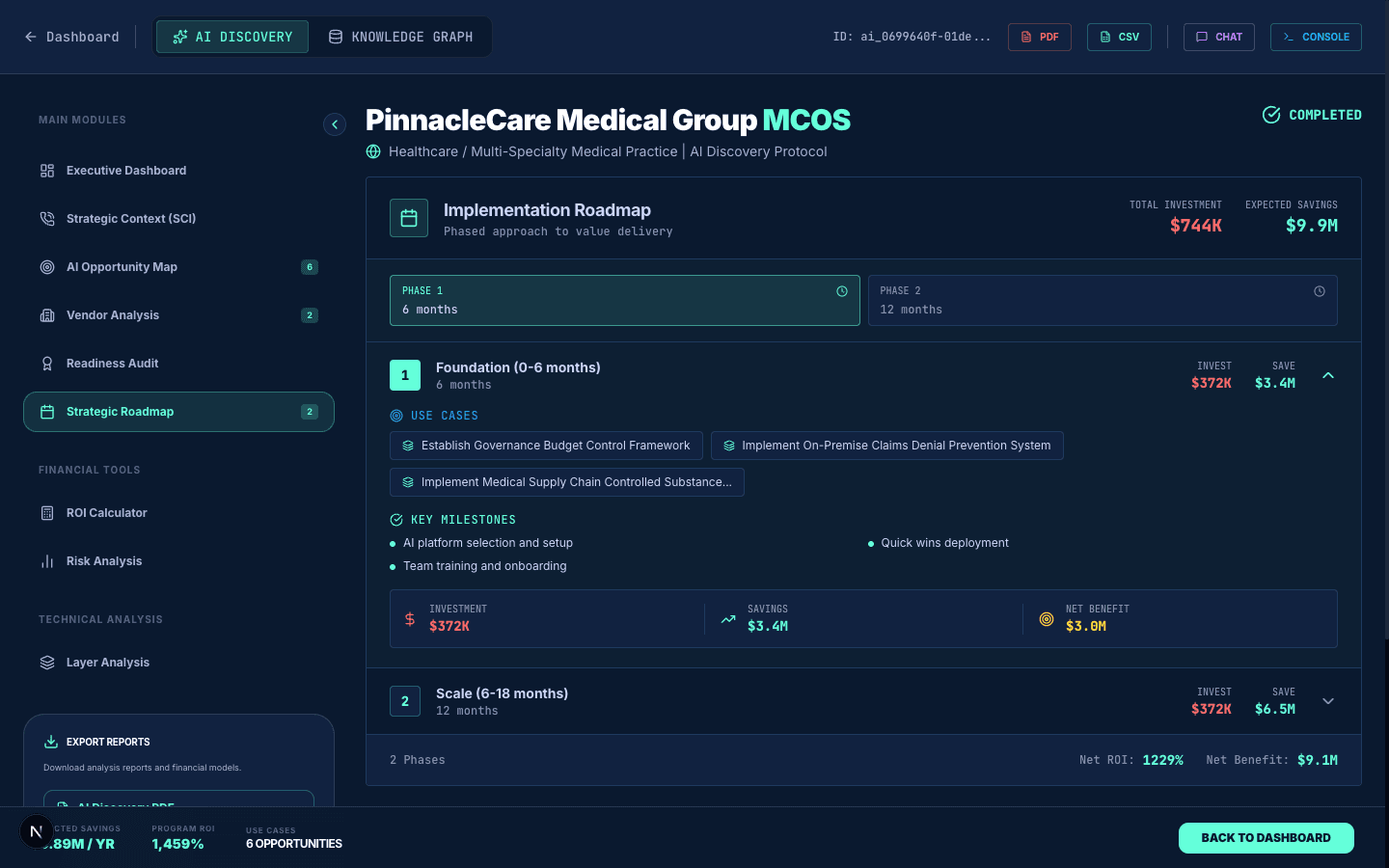1389x868 pixels.
Task: Click the Phase 1 clock icon
Action: point(842,291)
